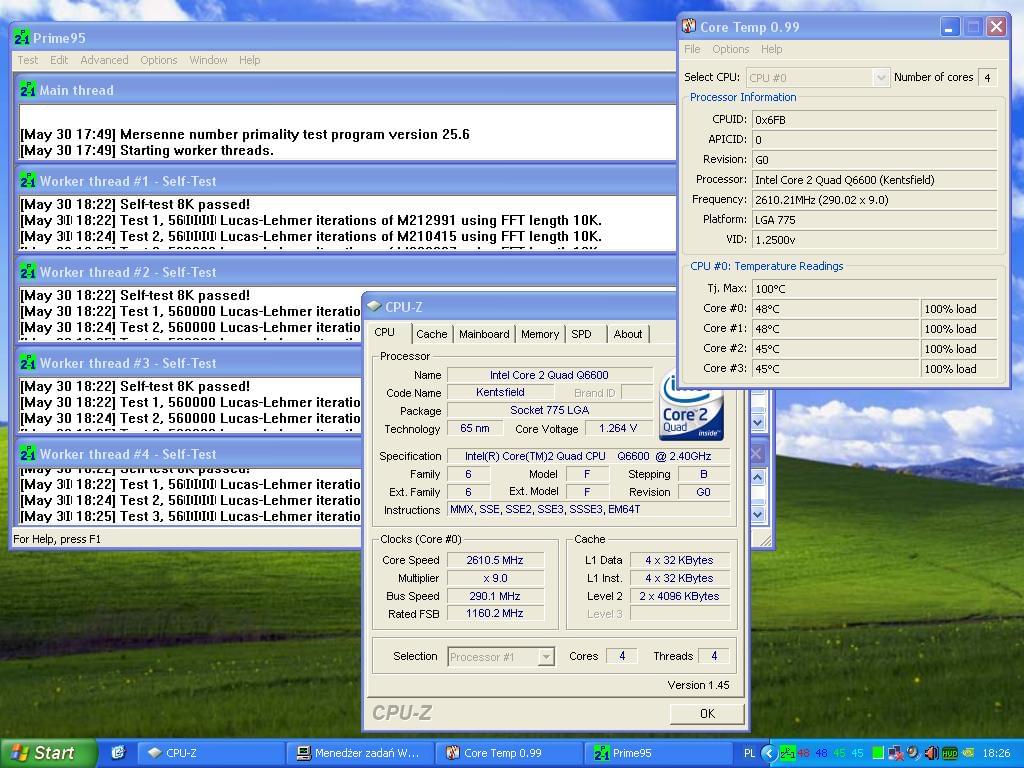Open the Processor #1 selection dropdown
Image resolution: width=1024 pixels, height=768 pixels.
pyautogui.click(x=546, y=657)
